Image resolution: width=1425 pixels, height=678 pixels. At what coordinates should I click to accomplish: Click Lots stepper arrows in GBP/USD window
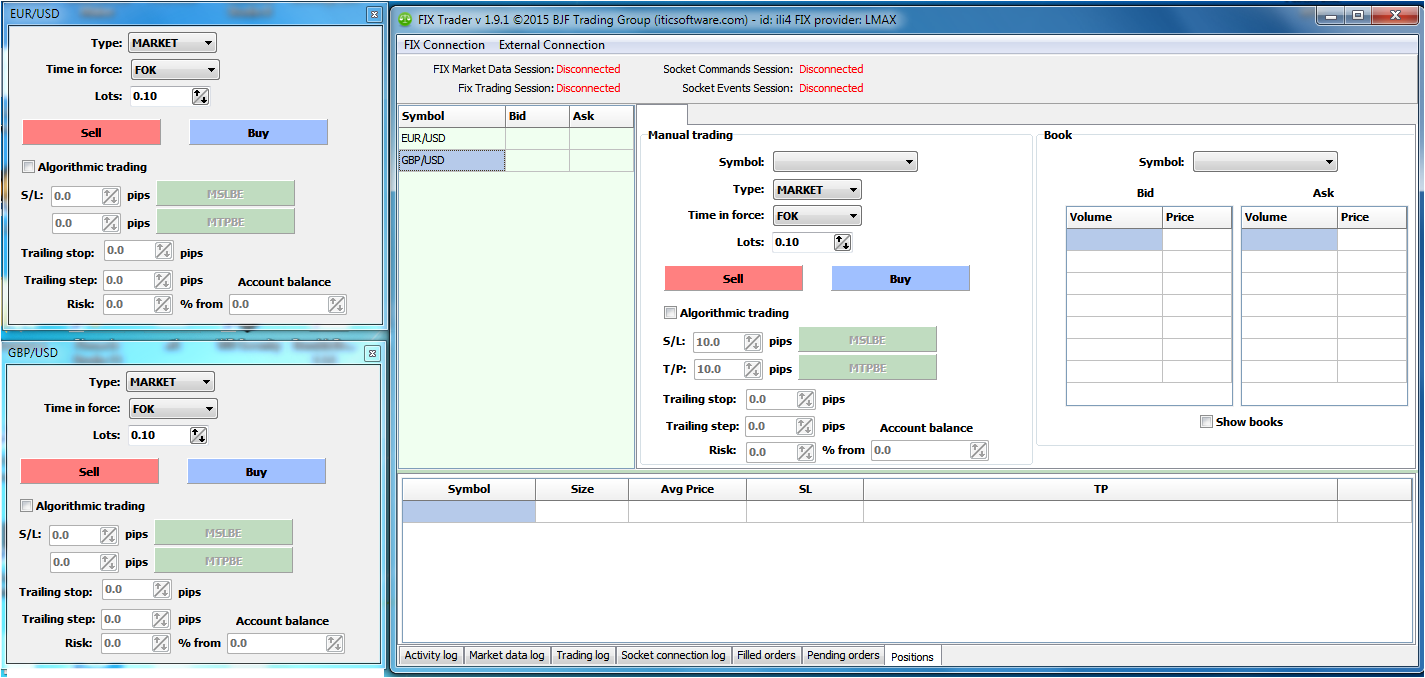(198, 435)
